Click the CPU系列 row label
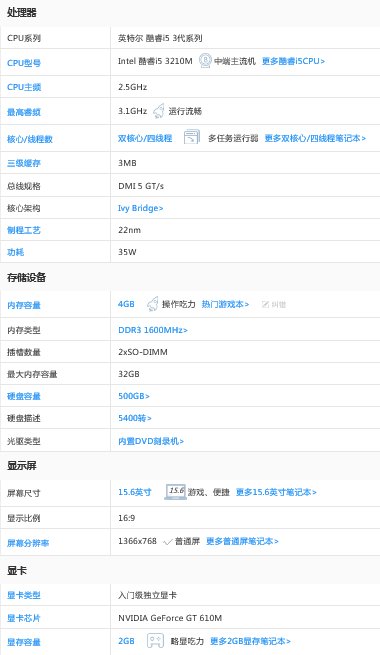380x655 pixels. pos(24,38)
